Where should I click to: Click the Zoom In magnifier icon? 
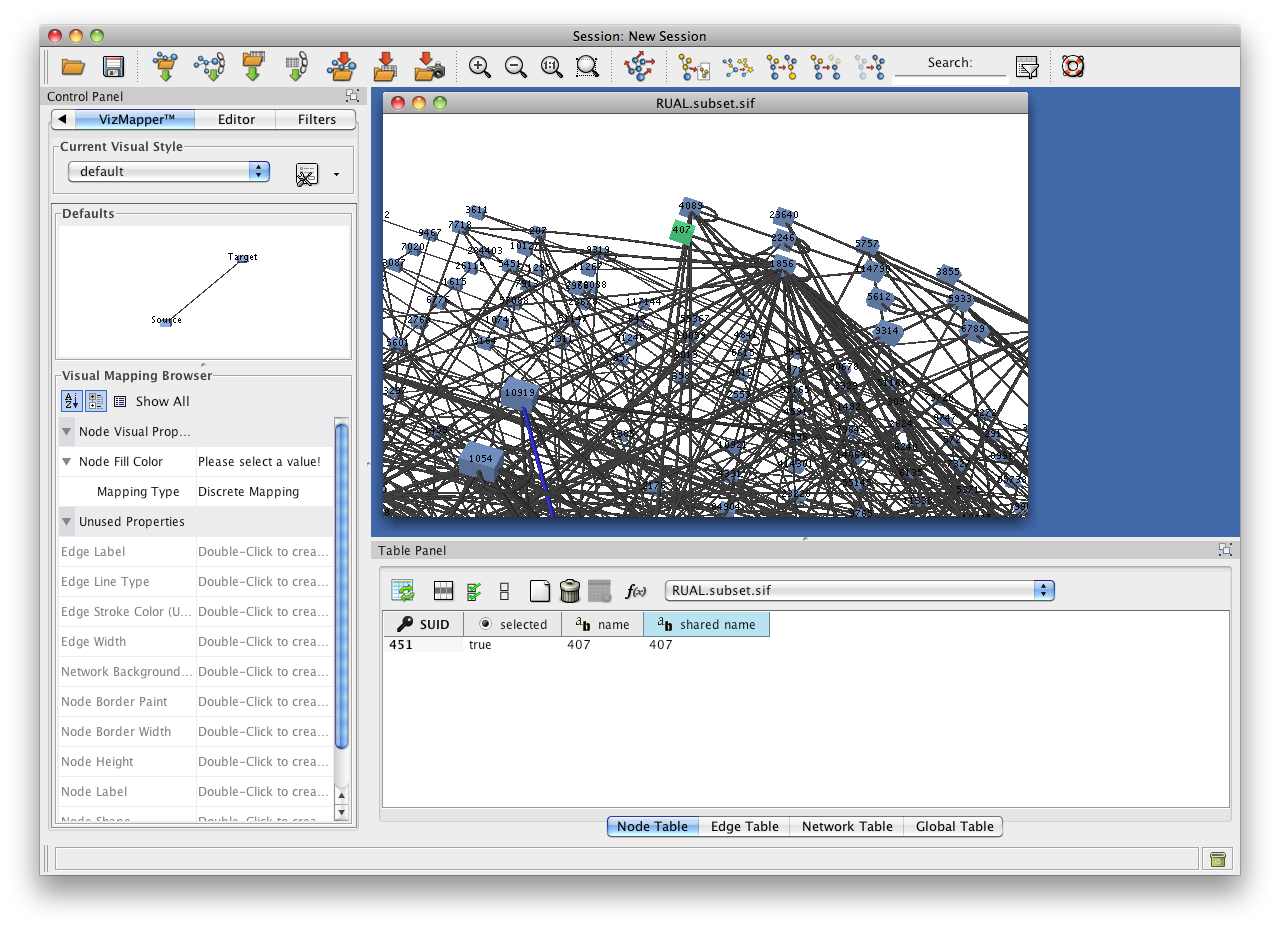(x=480, y=67)
